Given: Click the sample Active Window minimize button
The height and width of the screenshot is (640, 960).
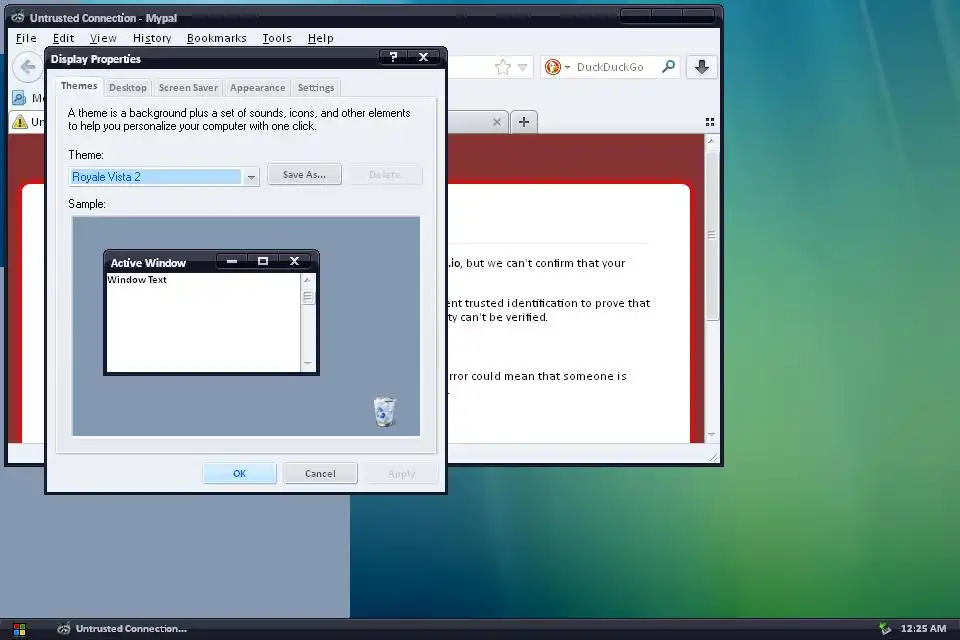Looking at the screenshot, I should click(232, 261).
